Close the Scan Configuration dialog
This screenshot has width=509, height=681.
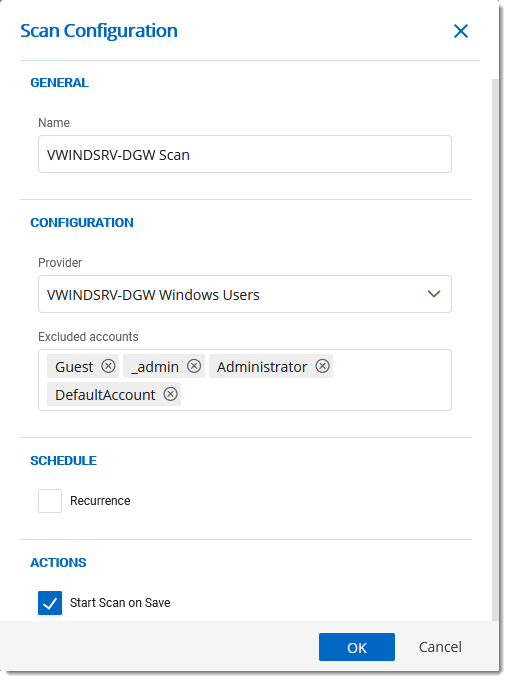[x=461, y=31]
